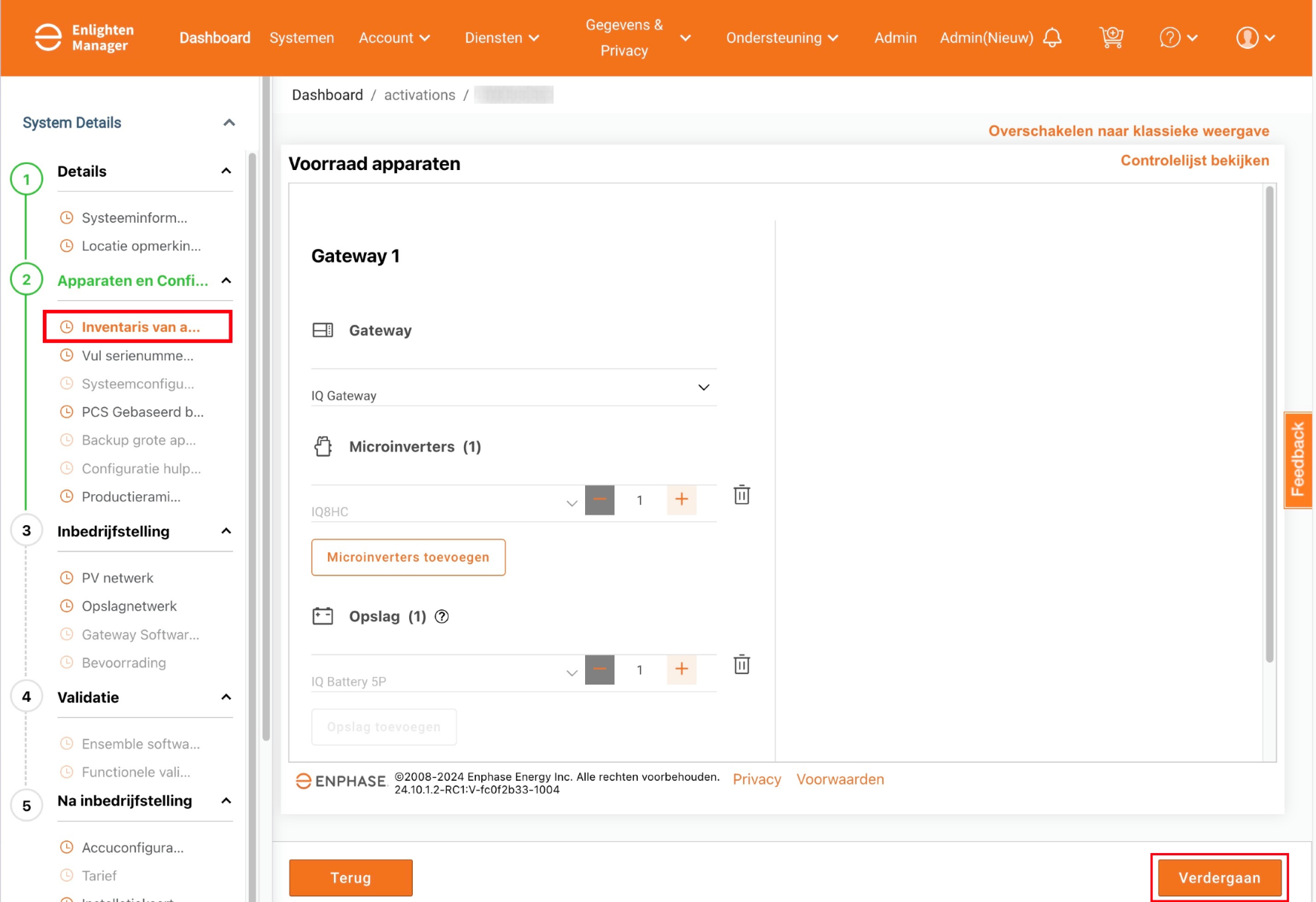This screenshot has width=1316, height=902.
Task: Open the Feedback side tab
Action: tap(1297, 460)
